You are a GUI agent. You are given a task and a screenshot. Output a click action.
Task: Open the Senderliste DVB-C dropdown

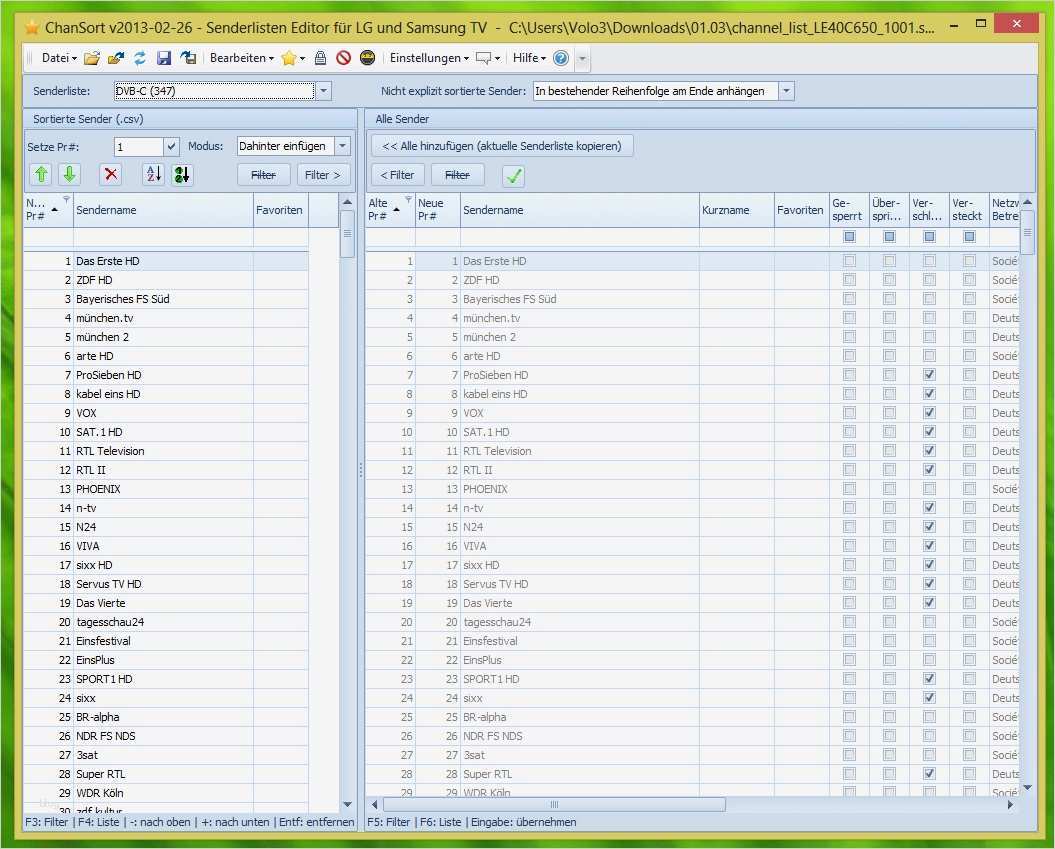323,90
